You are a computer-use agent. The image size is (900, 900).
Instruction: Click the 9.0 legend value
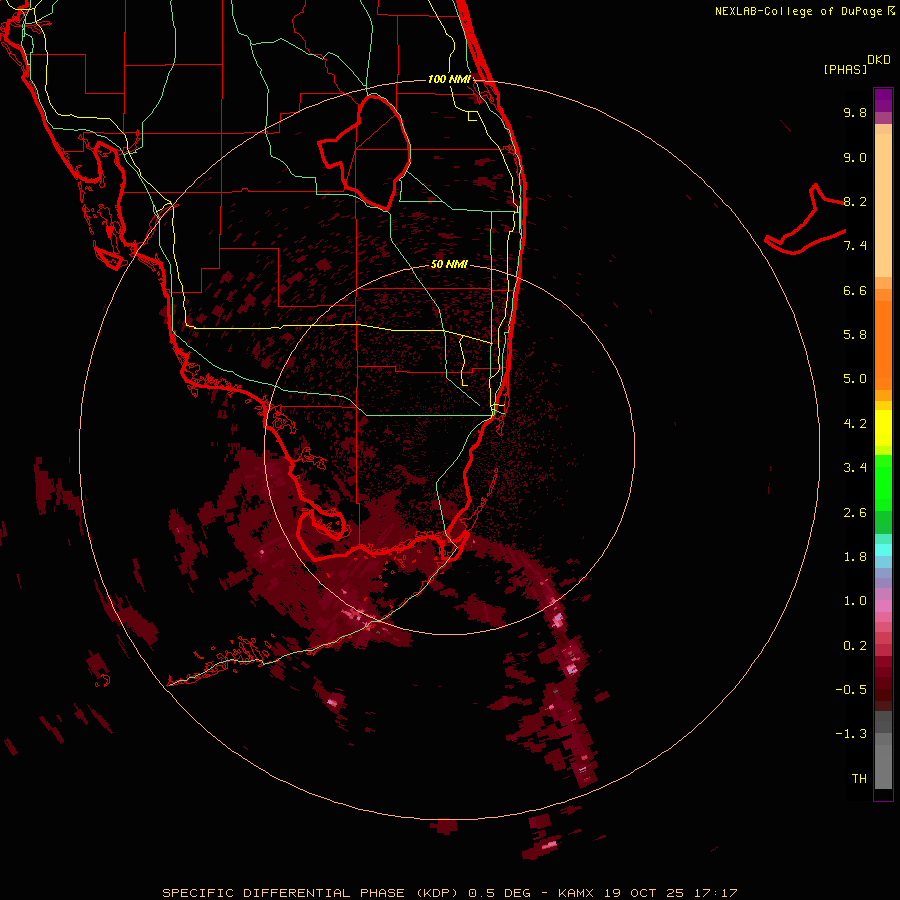coord(855,157)
